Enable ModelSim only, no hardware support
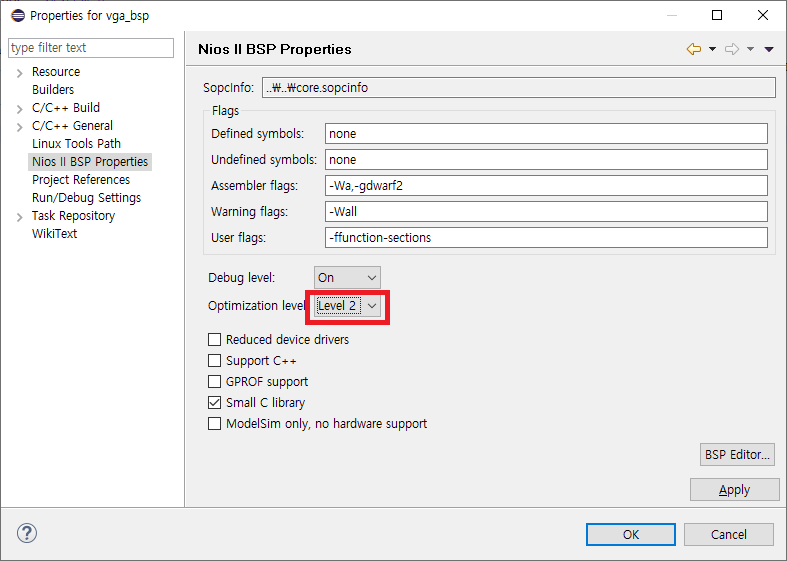The width and height of the screenshot is (787, 561). (214, 424)
